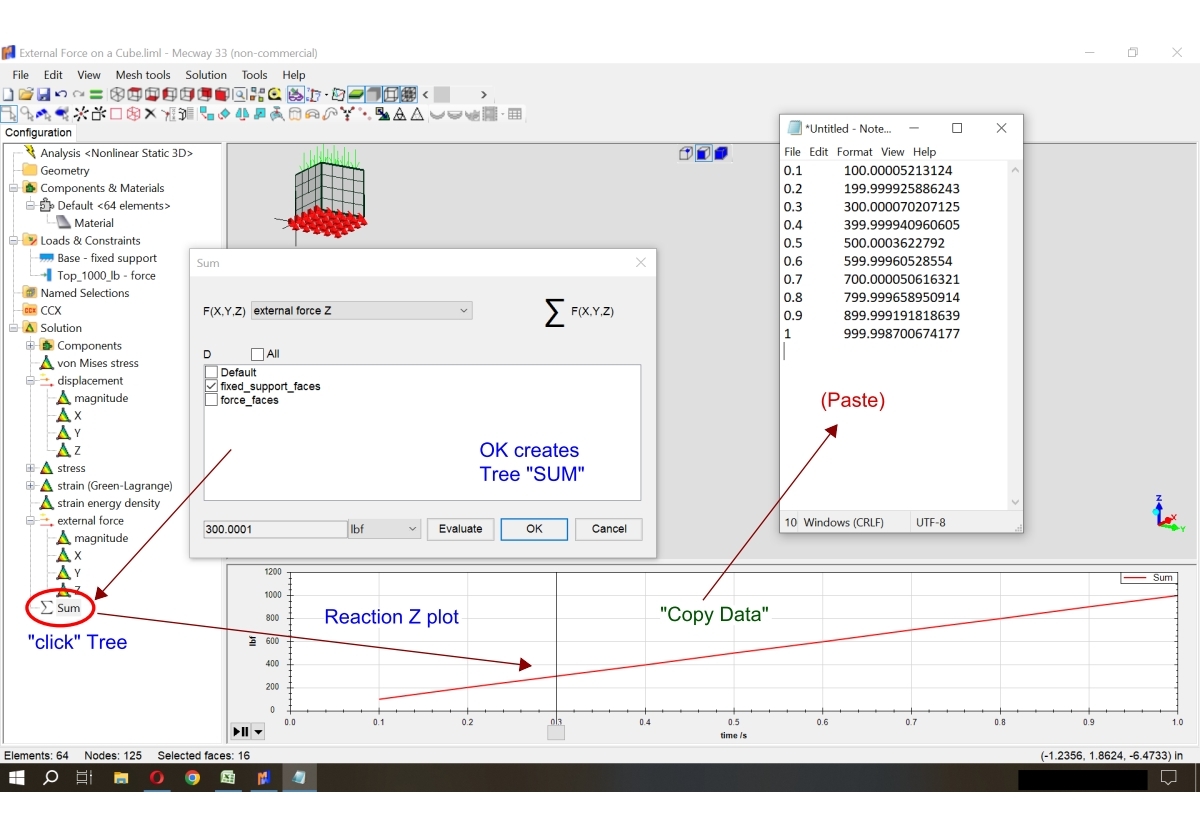Click the black X delete toolbar icon
Viewport: 1200px width, 840px height.
[x=150, y=114]
